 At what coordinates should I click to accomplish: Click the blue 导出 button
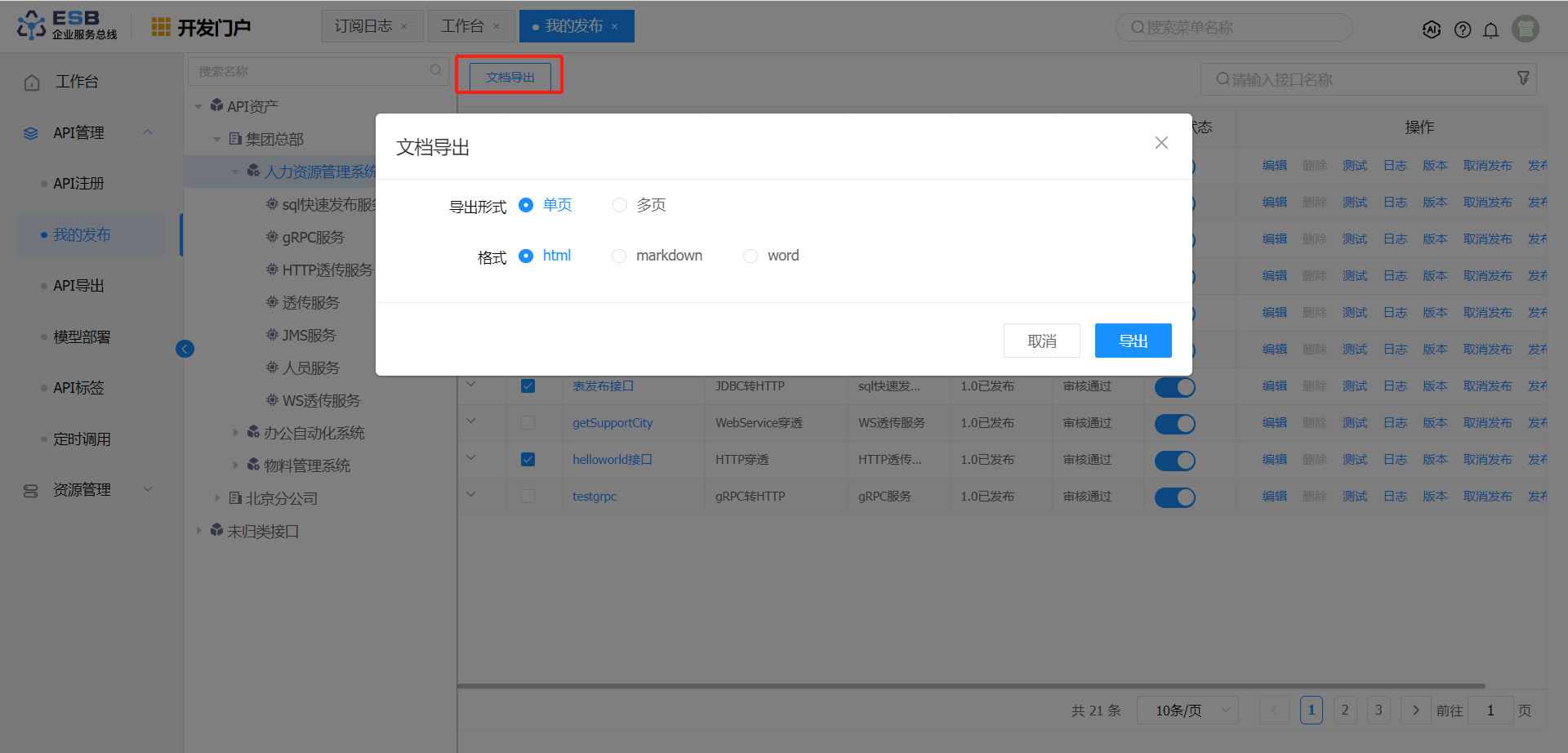coord(1133,341)
